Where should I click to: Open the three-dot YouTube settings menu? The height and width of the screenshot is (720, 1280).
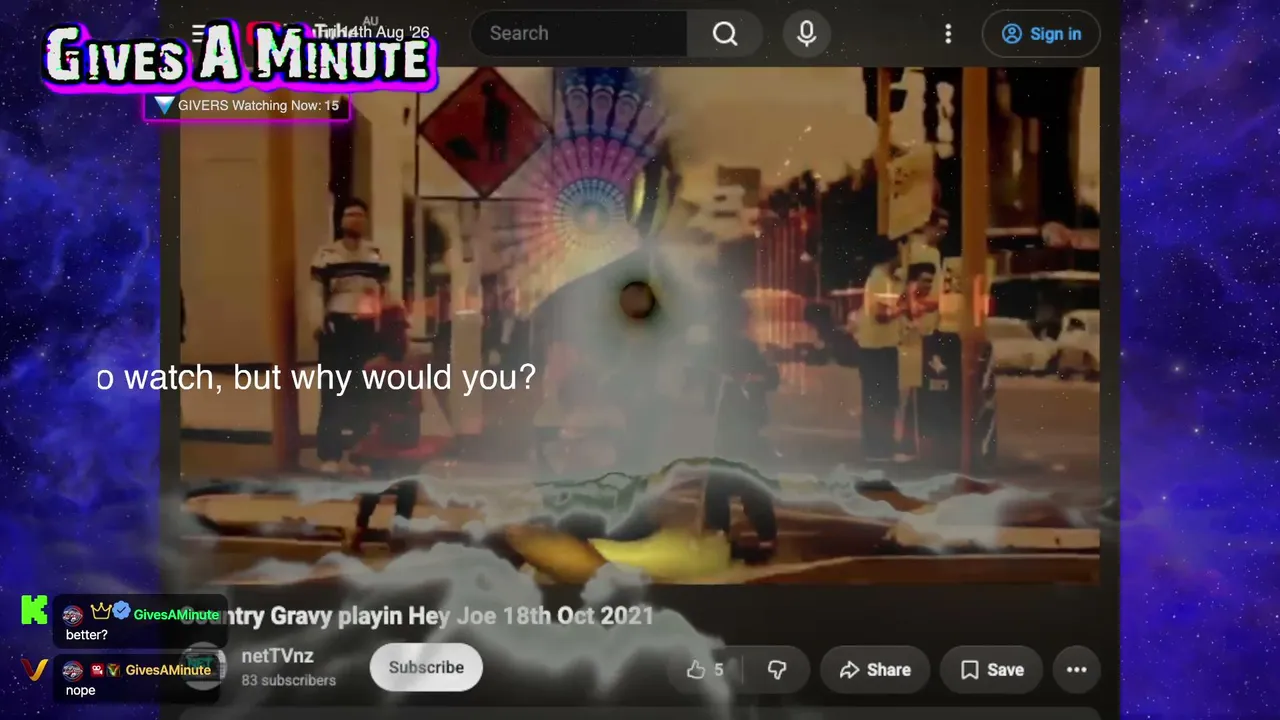[x=948, y=34]
